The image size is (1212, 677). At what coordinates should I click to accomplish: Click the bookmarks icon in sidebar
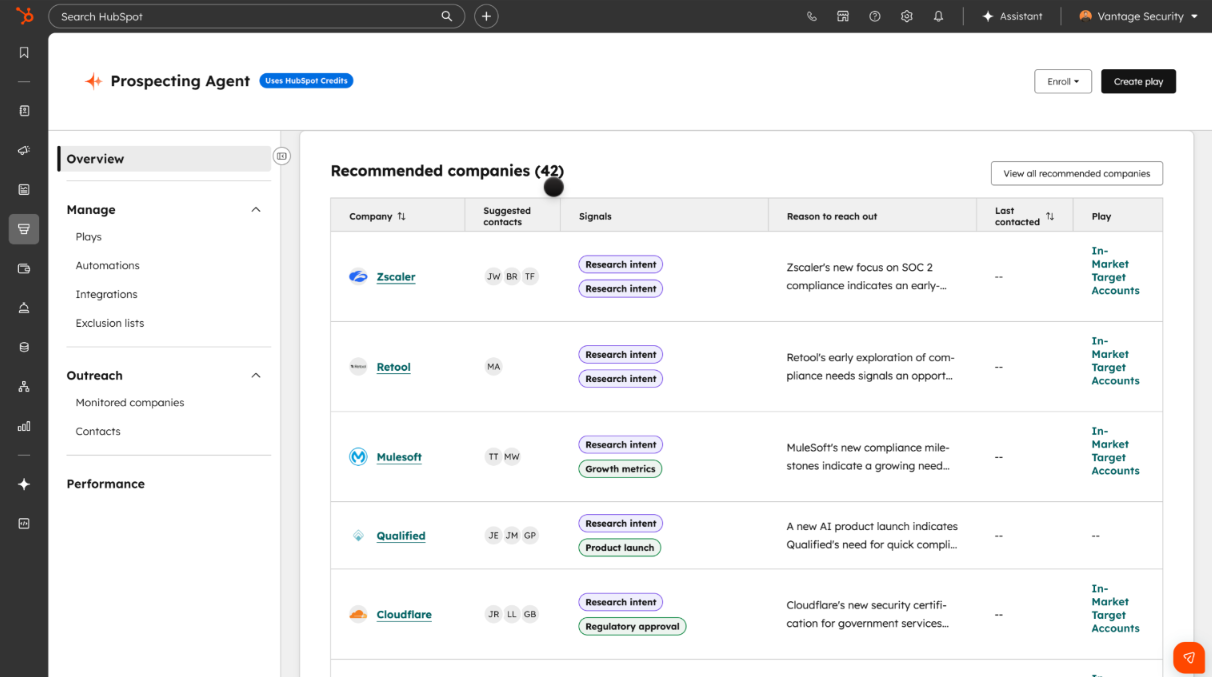click(x=24, y=53)
